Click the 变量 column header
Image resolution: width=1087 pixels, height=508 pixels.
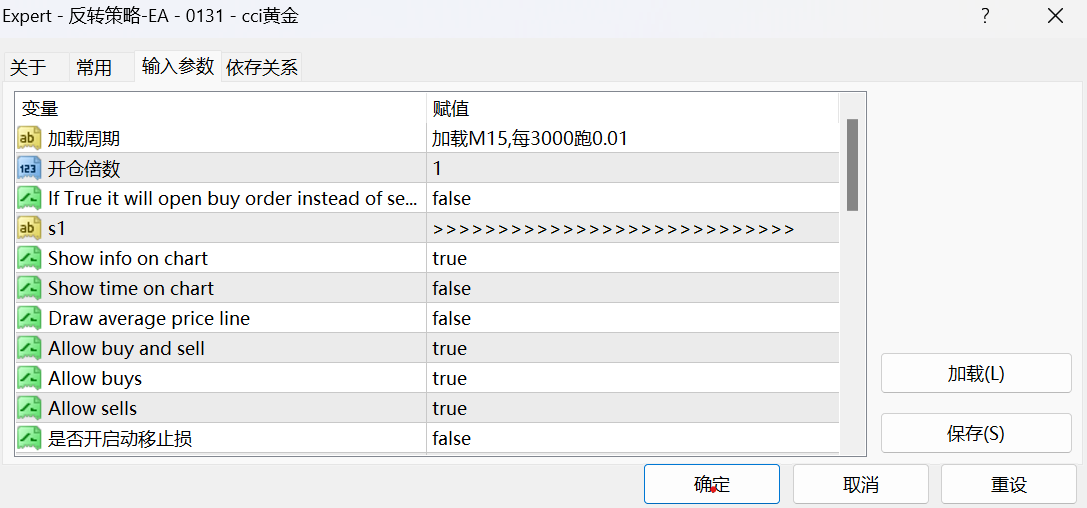point(220,109)
